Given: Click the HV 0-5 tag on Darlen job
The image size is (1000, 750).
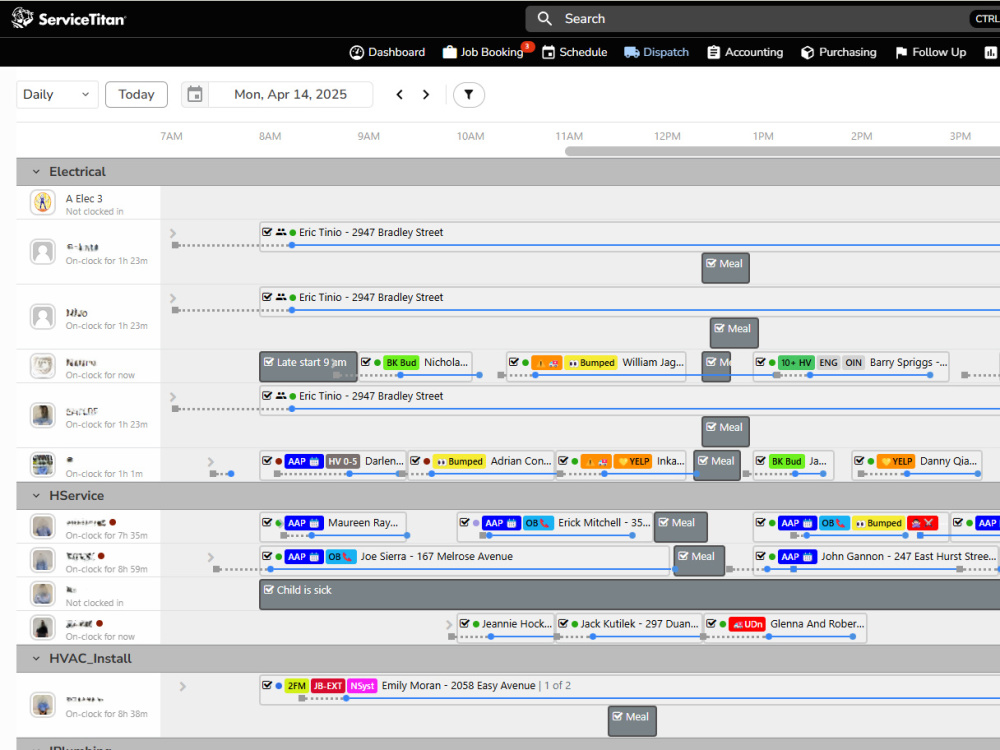Looking at the screenshot, I should [x=342, y=461].
